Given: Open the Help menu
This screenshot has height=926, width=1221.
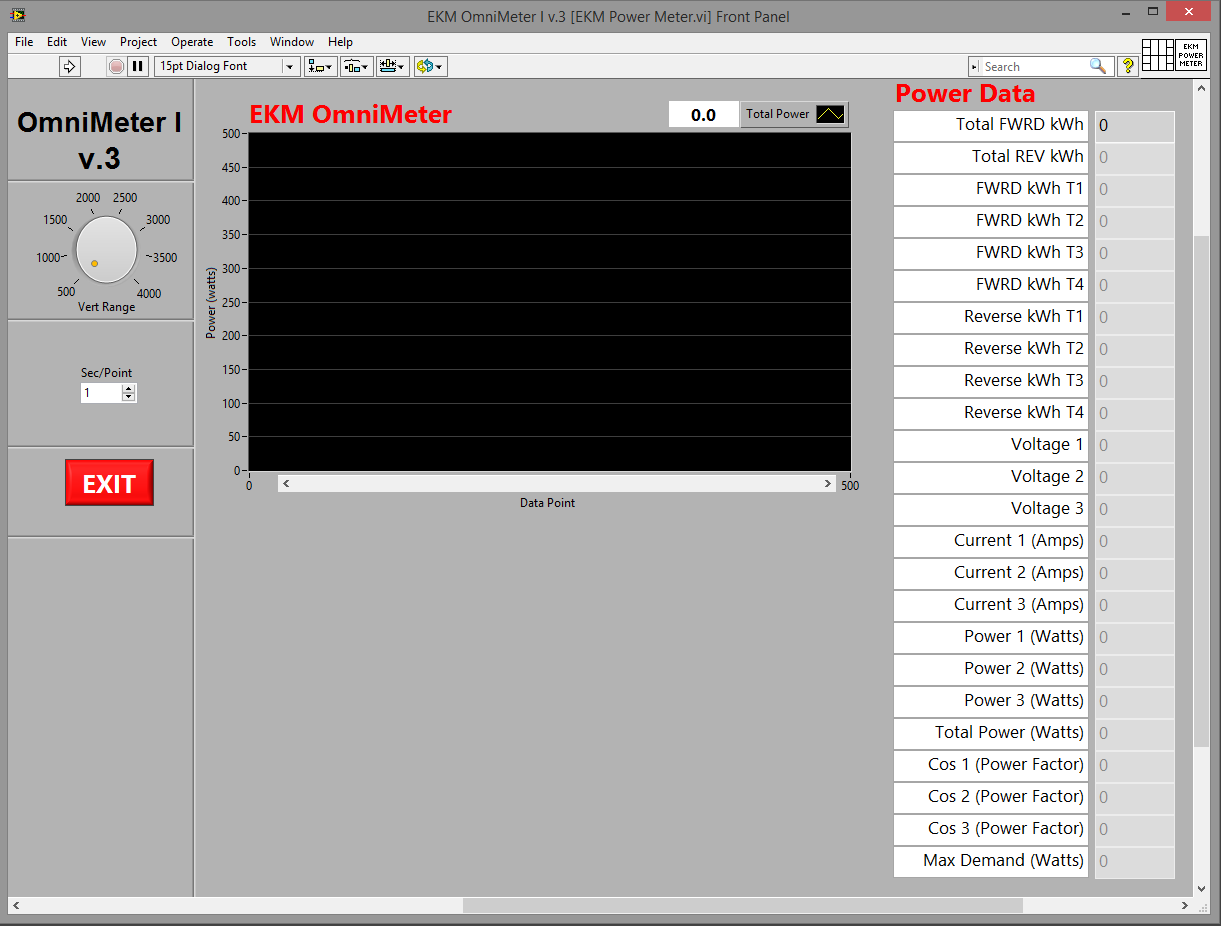Looking at the screenshot, I should [x=340, y=42].
